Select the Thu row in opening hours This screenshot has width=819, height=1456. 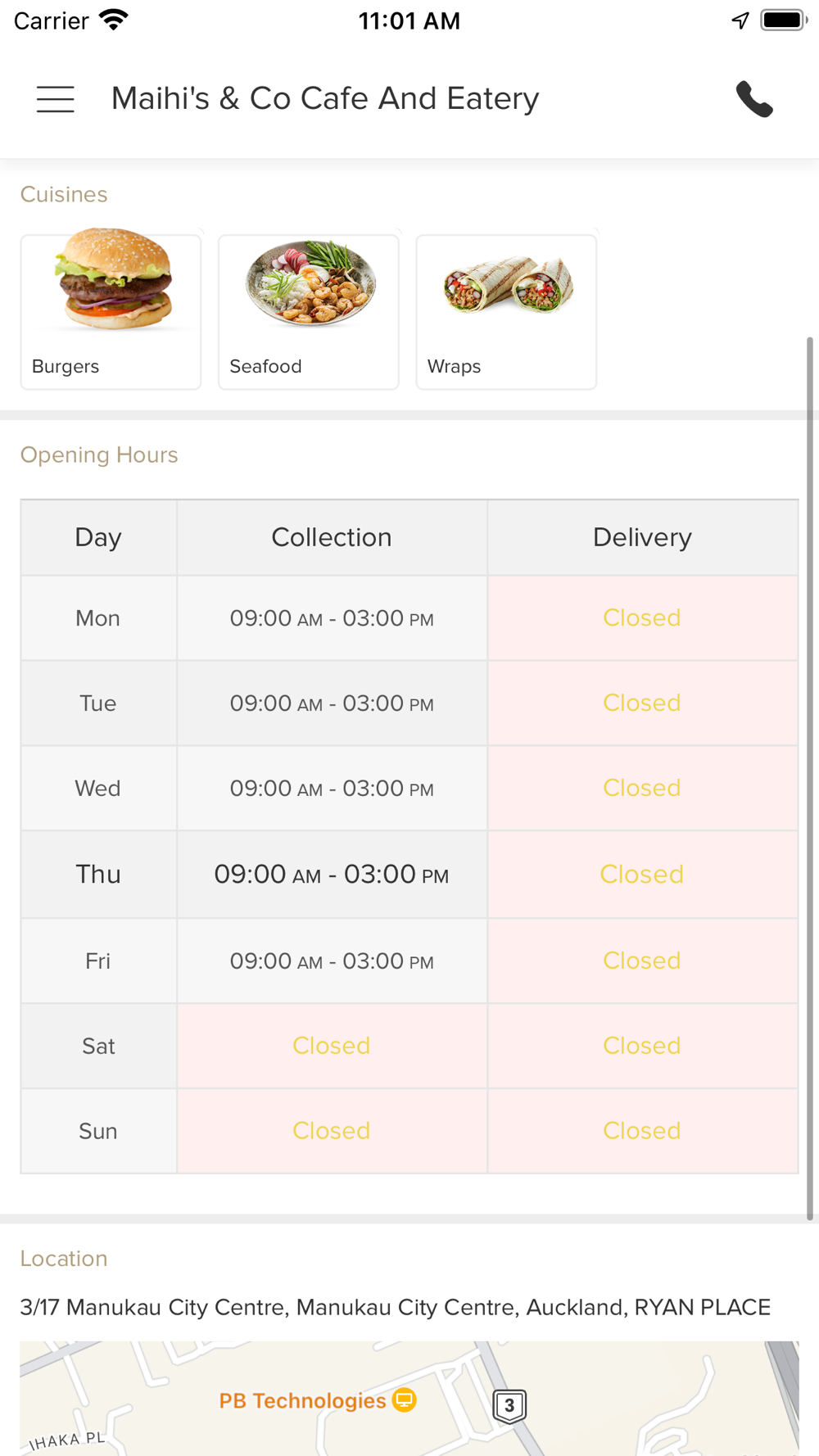[98, 875]
